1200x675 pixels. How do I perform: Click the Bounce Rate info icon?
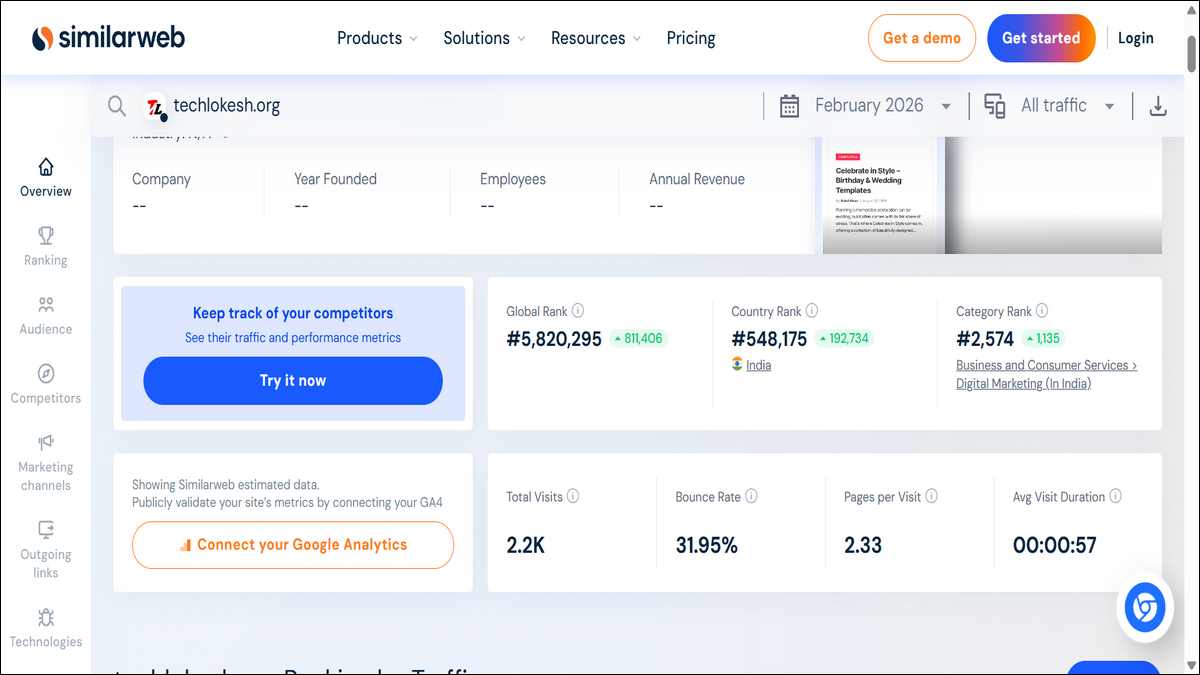(x=751, y=496)
